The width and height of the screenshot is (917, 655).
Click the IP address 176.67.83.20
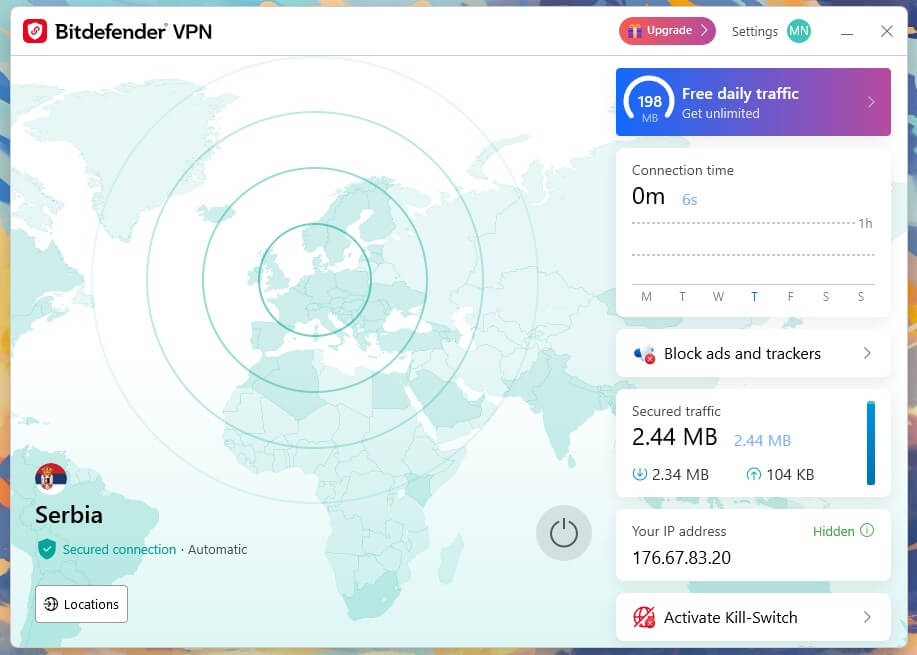click(x=681, y=558)
